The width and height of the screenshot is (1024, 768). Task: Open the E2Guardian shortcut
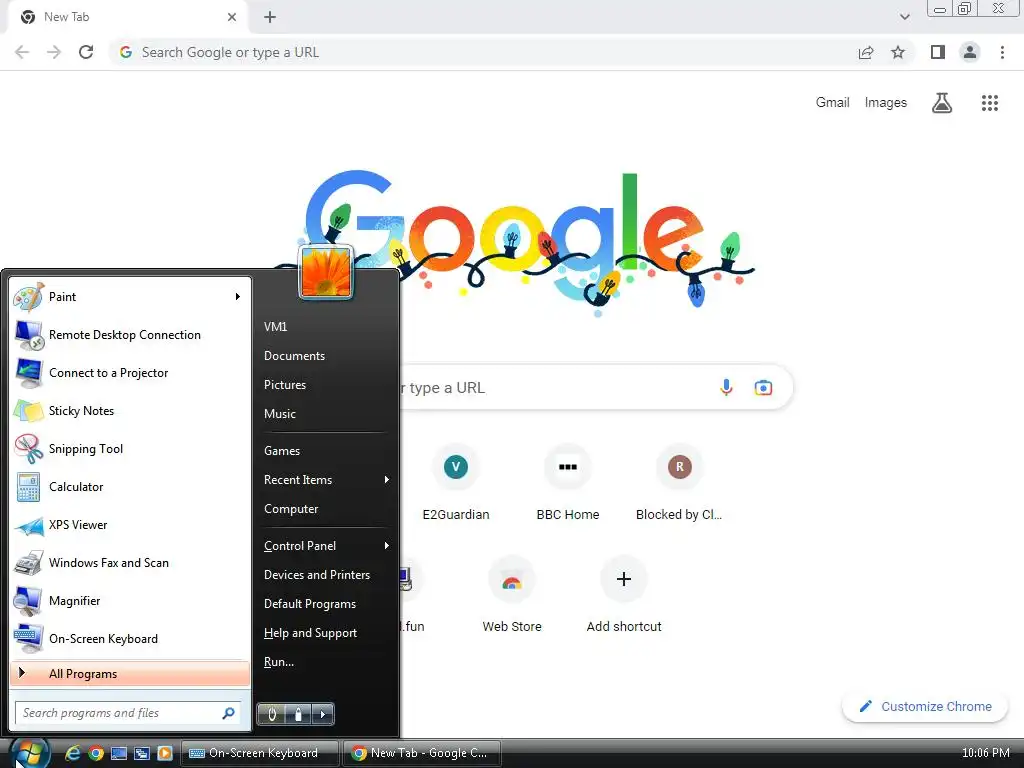click(x=456, y=483)
